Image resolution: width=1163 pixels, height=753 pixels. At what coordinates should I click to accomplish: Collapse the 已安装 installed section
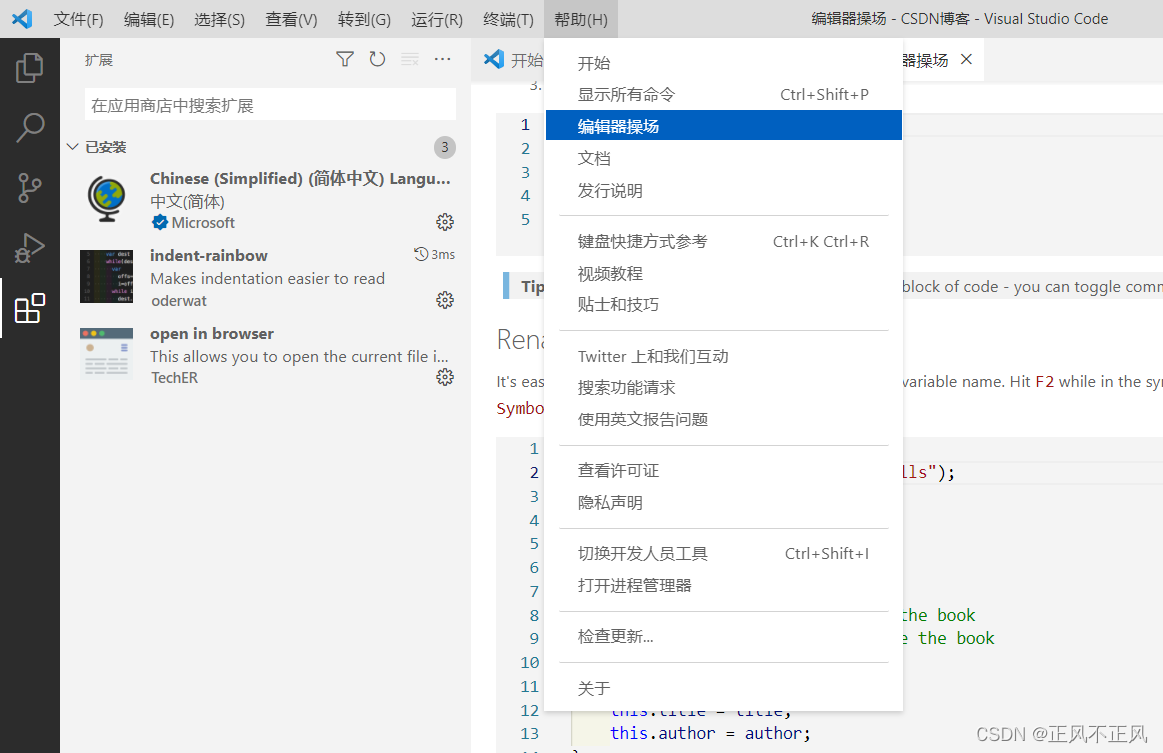pyautogui.click(x=73, y=147)
